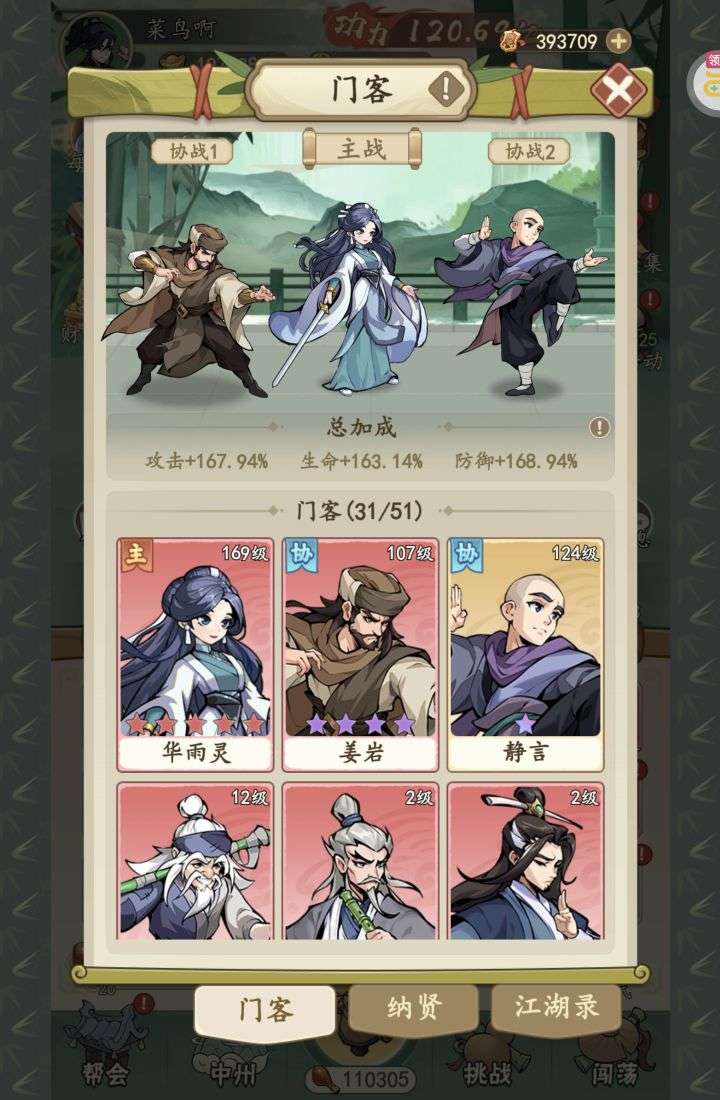The height and width of the screenshot is (1100, 720).
Task: Click the 协 badge on 姜岩 card
Action: 301,554
